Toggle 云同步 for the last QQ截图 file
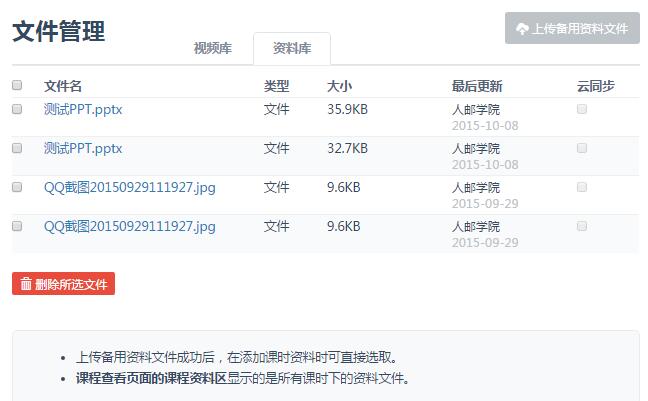Screen dimensions: 648x401 pyautogui.click(x=582, y=226)
